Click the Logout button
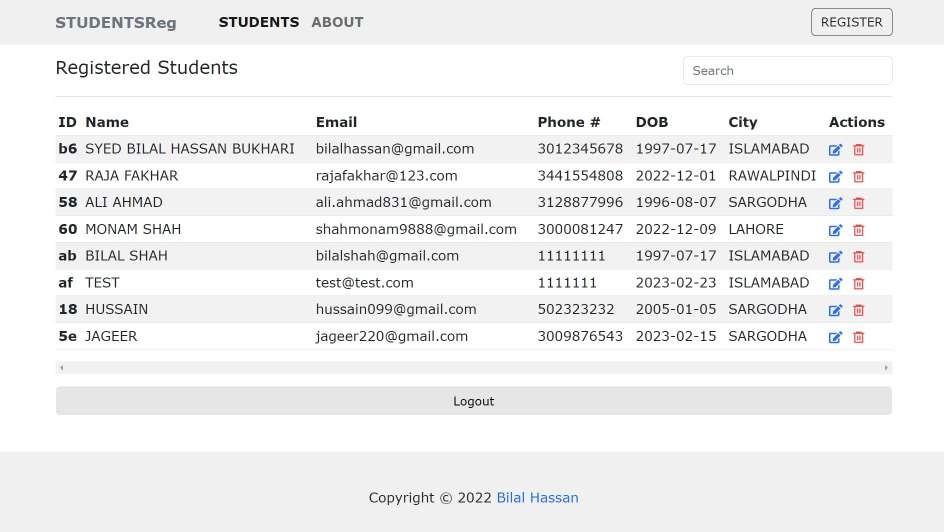 tap(474, 401)
